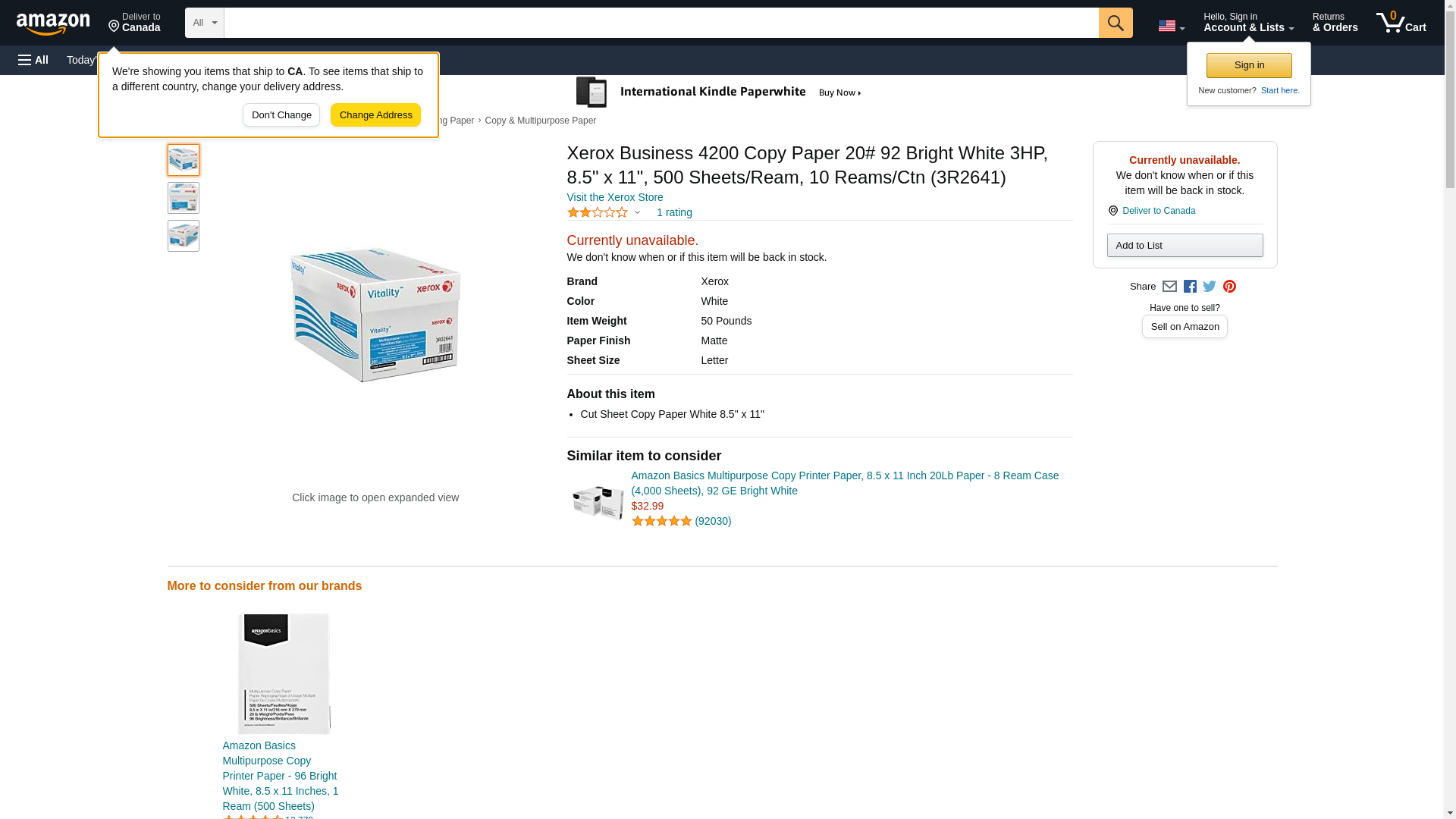Image resolution: width=1456 pixels, height=819 pixels.
Task: Open the language flag dropdown
Action: [1171, 26]
